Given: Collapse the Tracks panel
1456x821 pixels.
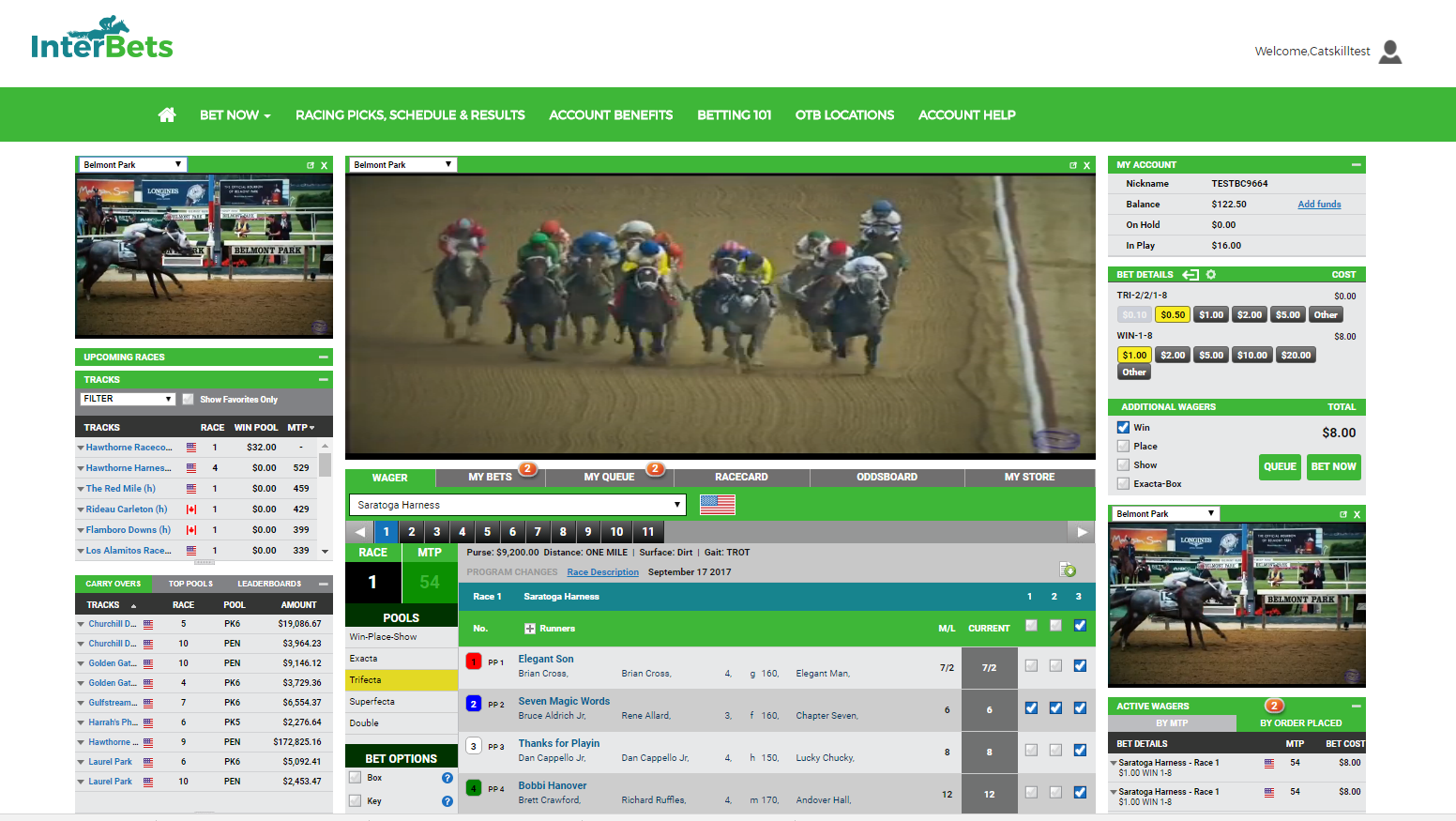Looking at the screenshot, I should tap(324, 380).
